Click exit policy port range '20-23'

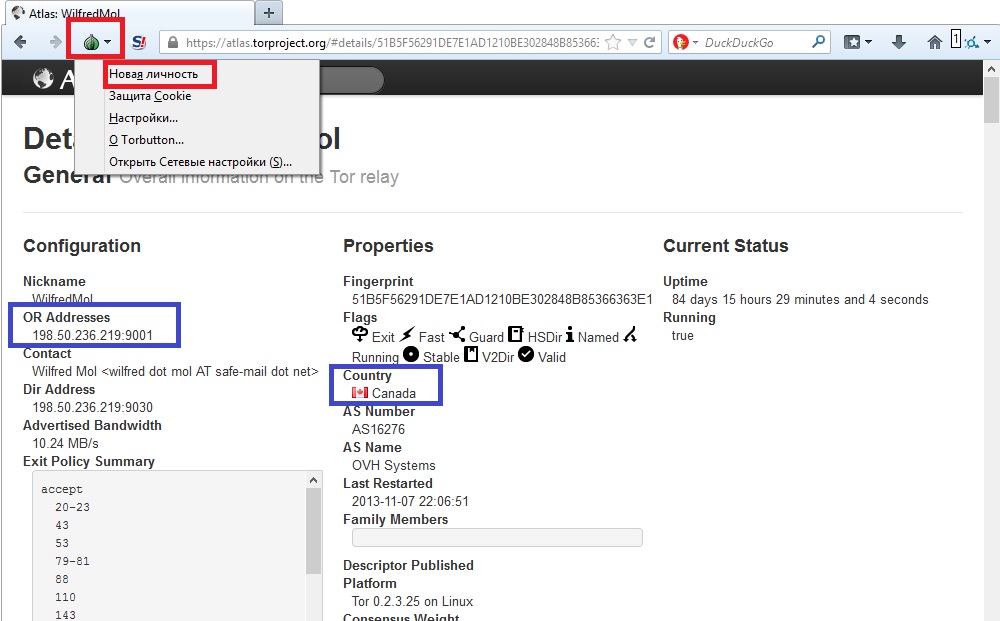click(72, 508)
